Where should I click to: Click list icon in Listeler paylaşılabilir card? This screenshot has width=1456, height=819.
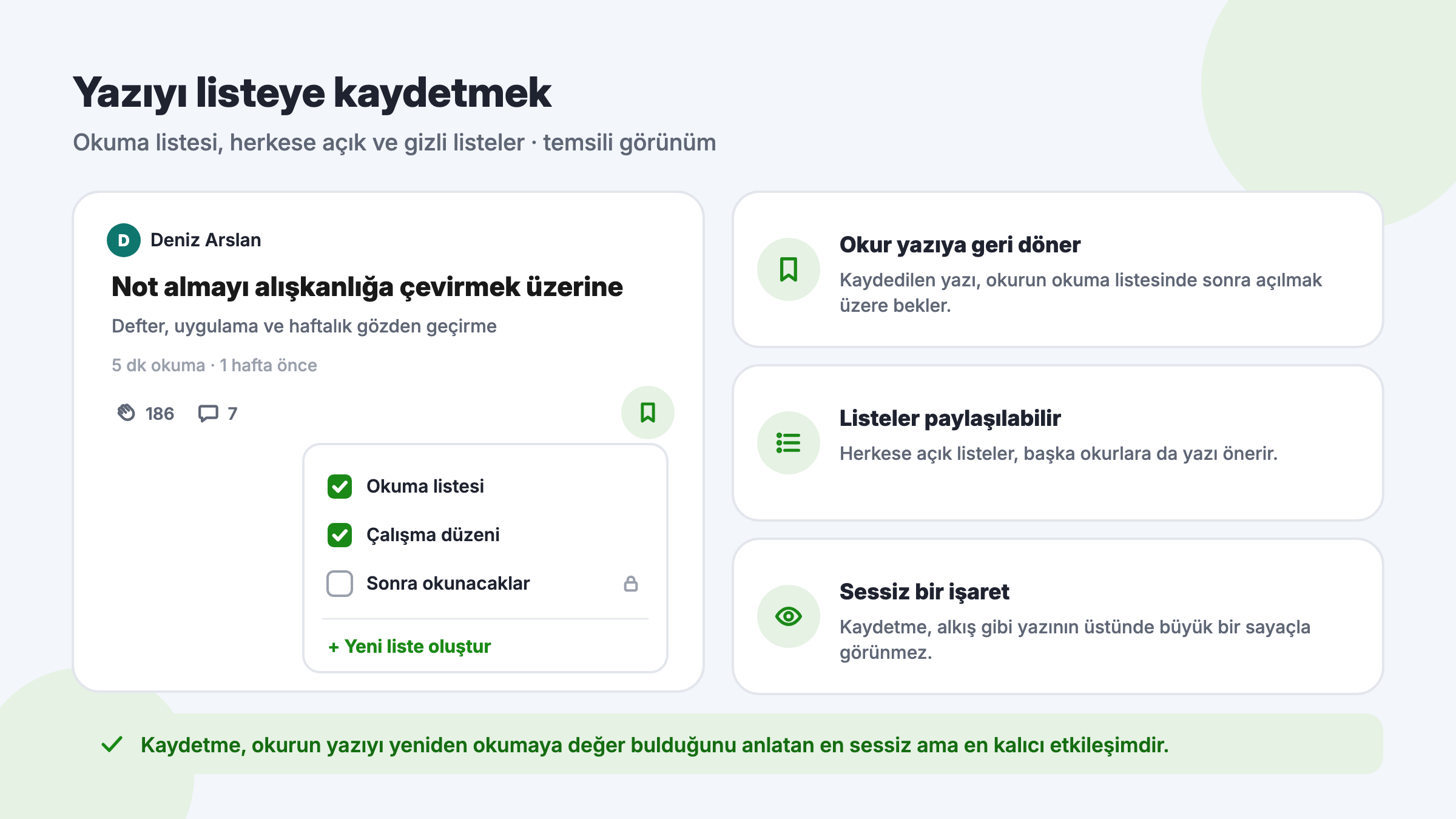tap(789, 443)
